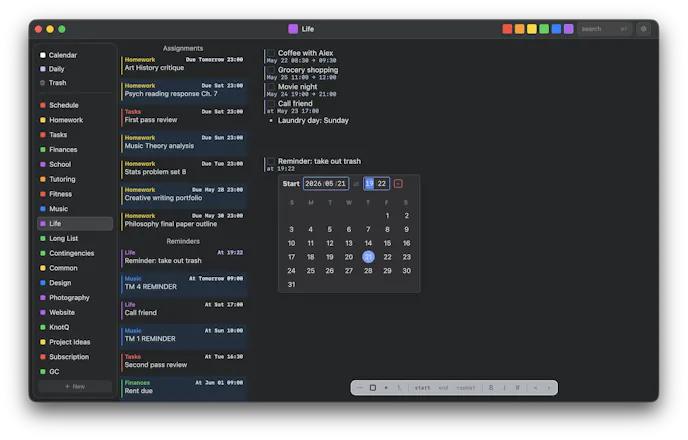The image size is (688, 440).
Task: Click the search field
Action: pyautogui.click(x=605, y=29)
